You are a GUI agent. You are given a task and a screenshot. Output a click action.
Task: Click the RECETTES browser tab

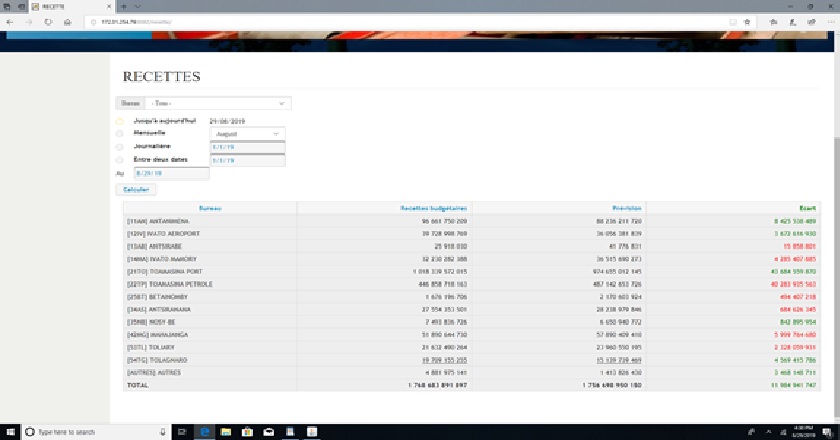point(60,6)
